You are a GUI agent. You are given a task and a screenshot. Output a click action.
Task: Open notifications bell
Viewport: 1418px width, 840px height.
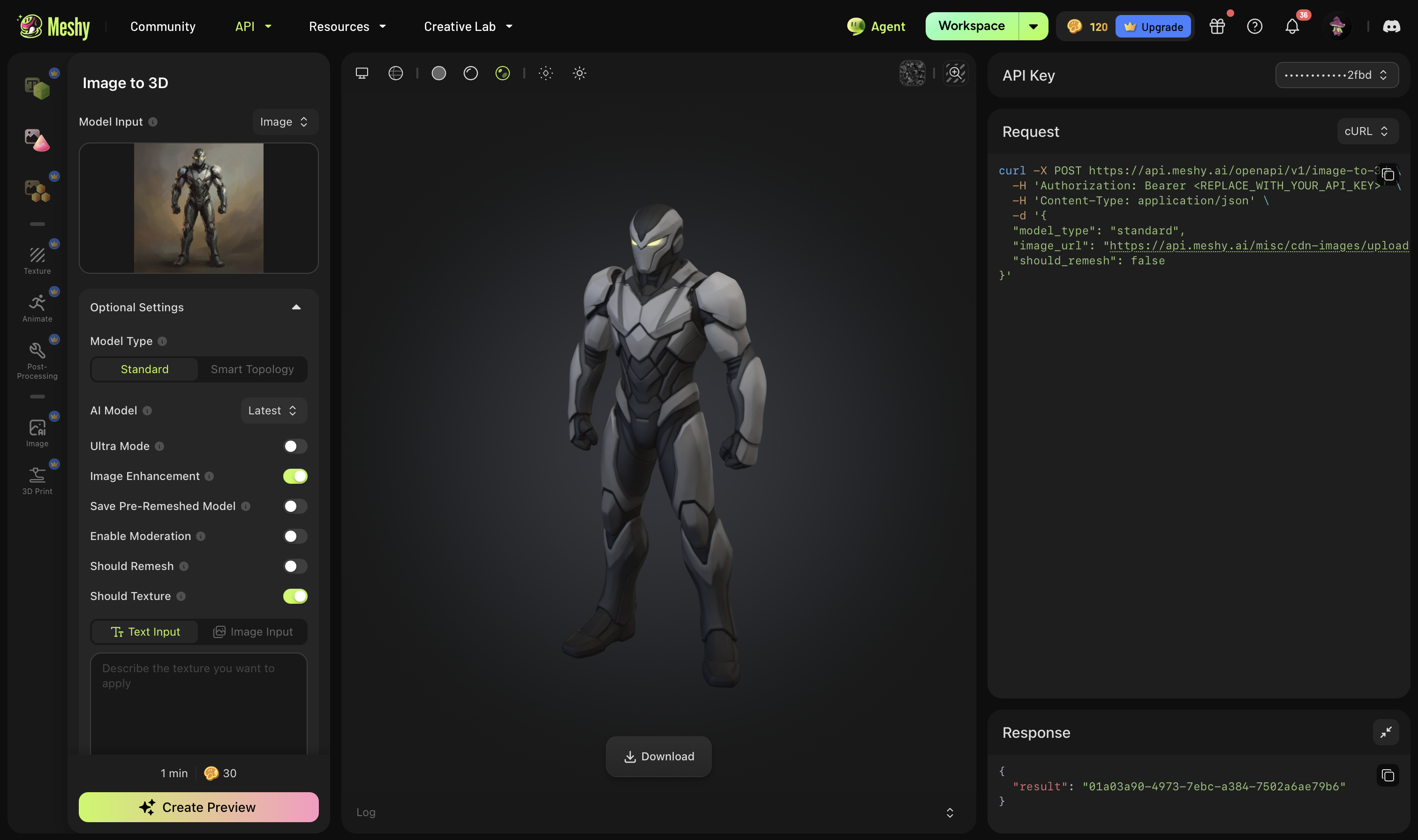click(x=1292, y=27)
